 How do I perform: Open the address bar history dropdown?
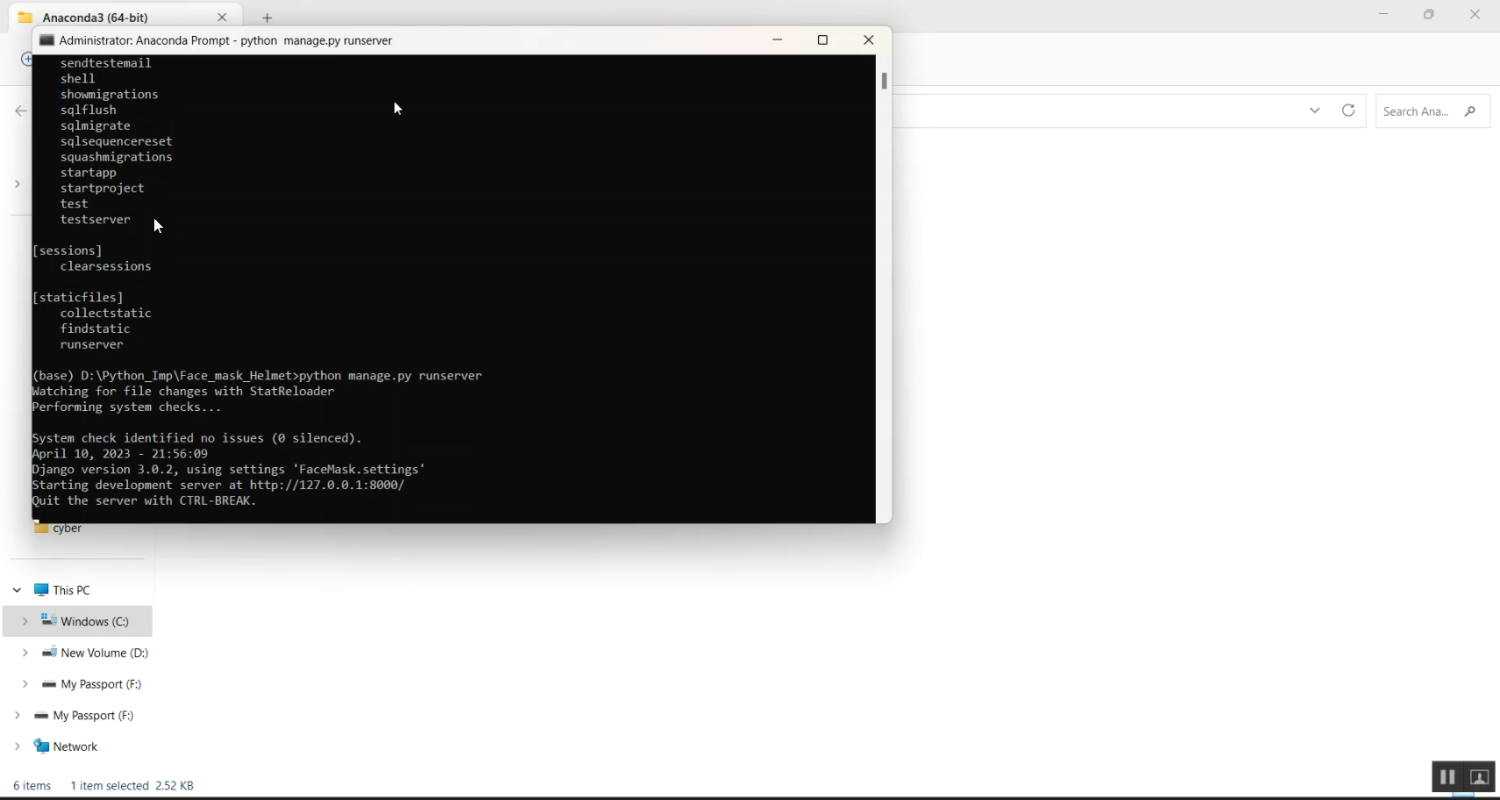pyautogui.click(x=1315, y=110)
